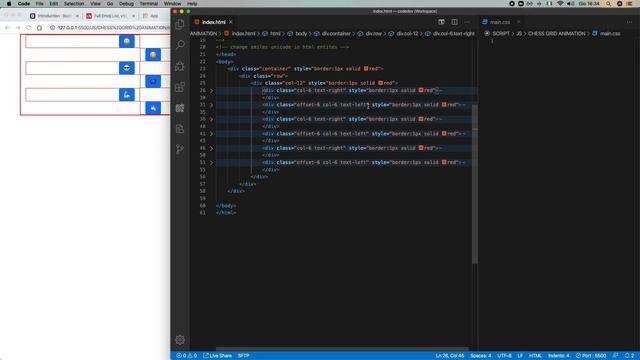Open the Extensions view in activity bar
The width and height of the screenshot is (640, 360).
180,87
